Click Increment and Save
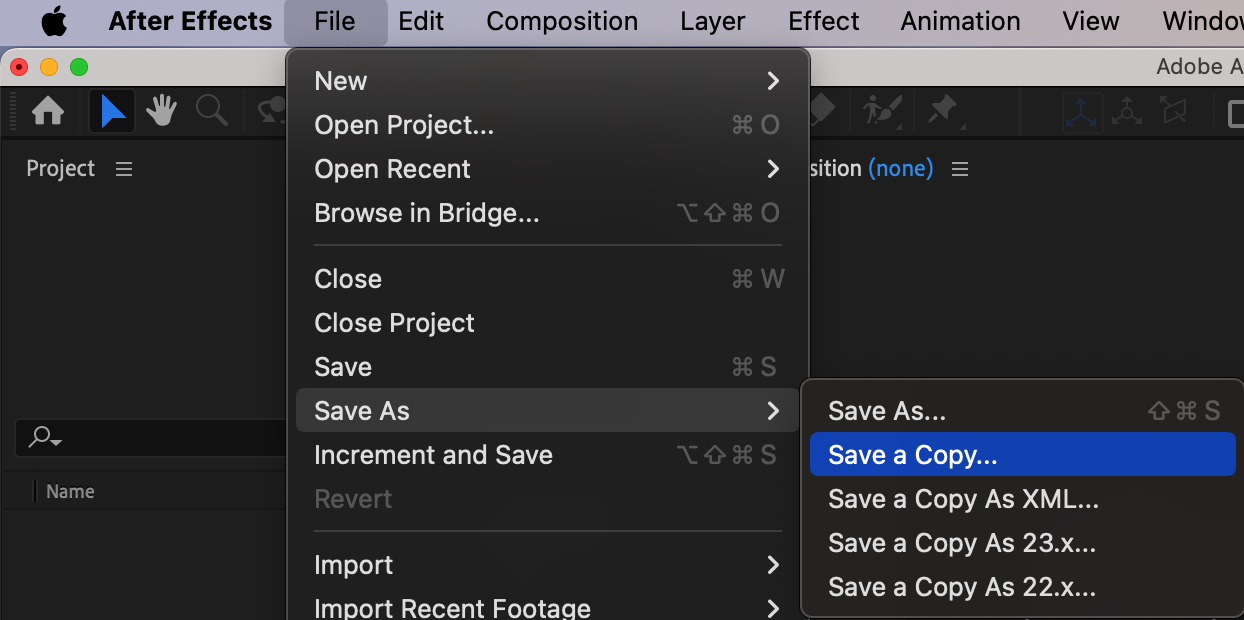1244x620 pixels. [x=433, y=455]
